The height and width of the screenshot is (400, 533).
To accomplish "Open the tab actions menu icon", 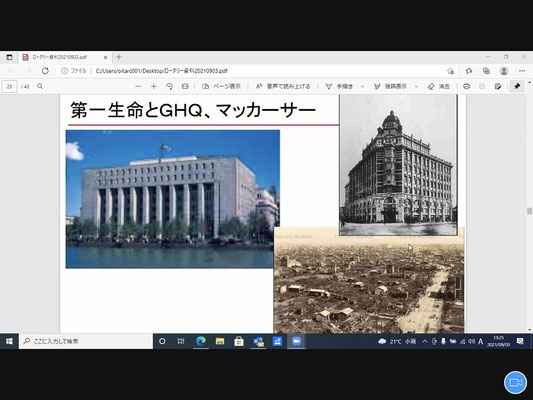I will [x=9, y=57].
